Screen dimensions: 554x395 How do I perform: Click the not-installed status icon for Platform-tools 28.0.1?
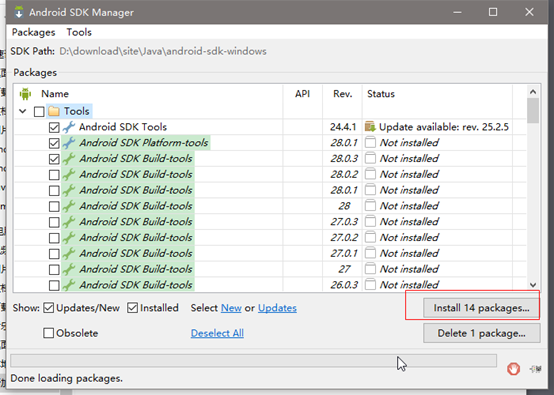pyautogui.click(x=370, y=142)
